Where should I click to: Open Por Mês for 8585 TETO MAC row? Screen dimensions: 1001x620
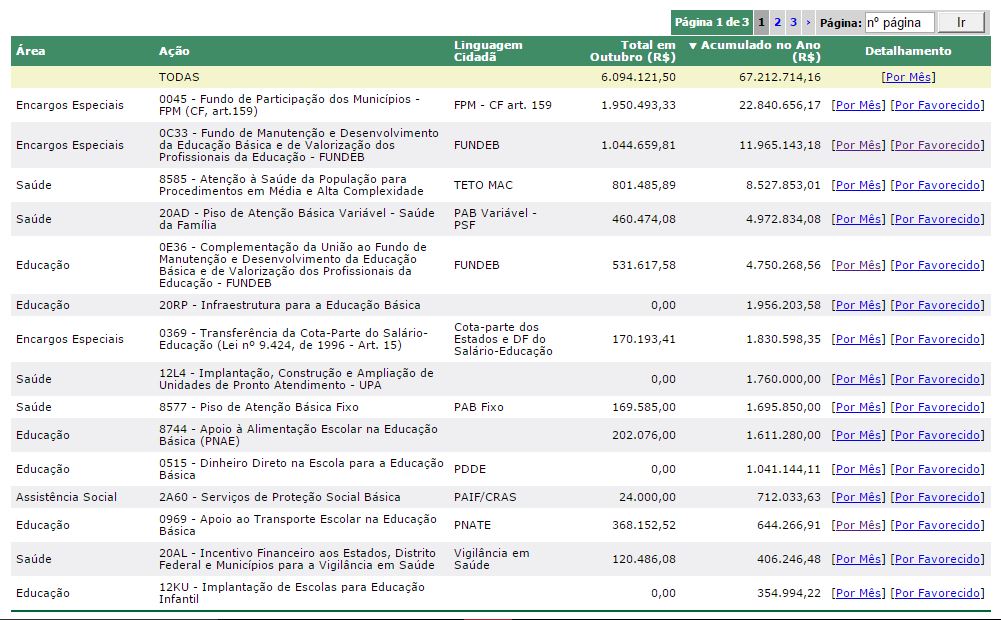pyautogui.click(x=859, y=185)
